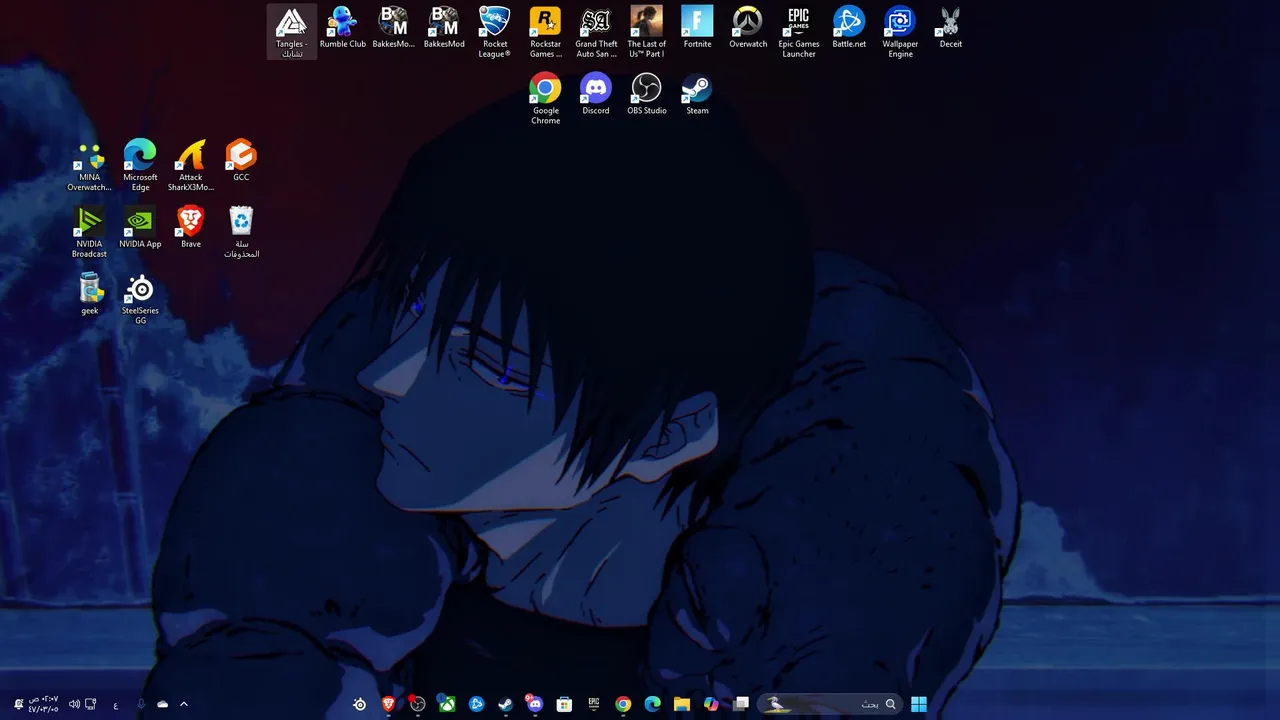Select the Recycle Bin desktop icon

[241, 232]
